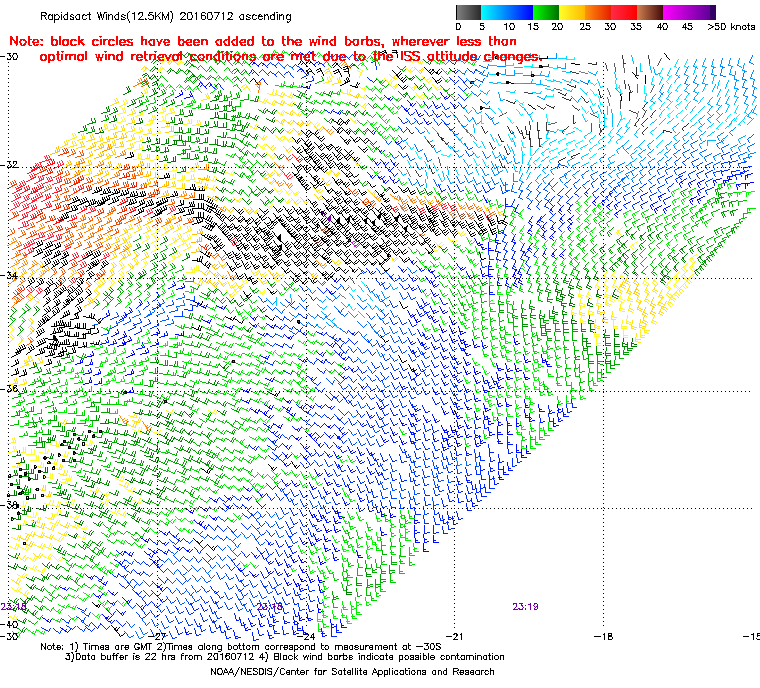Click the green 15–20 knots legend segment
The width and height of the screenshot is (760, 688).
[x=546, y=12]
